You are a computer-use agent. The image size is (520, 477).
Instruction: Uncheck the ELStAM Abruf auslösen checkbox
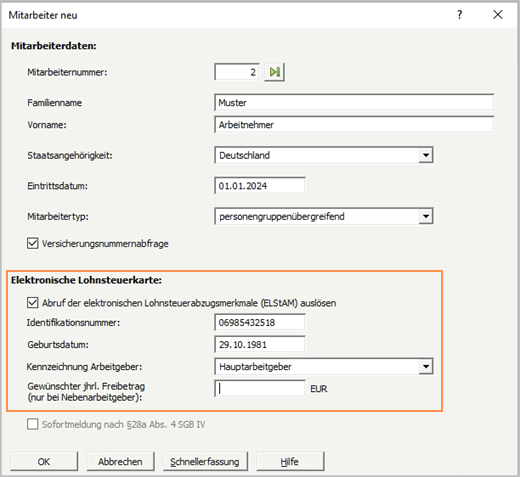pos(32,303)
